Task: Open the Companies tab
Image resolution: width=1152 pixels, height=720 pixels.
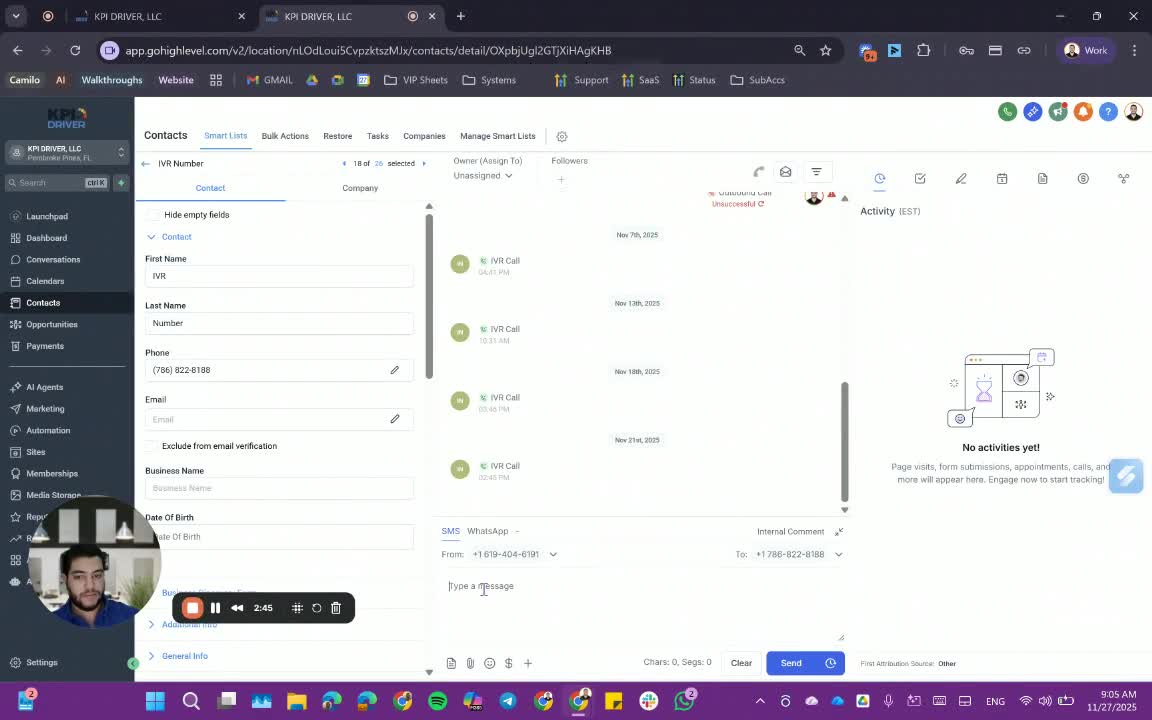Action: (424, 136)
